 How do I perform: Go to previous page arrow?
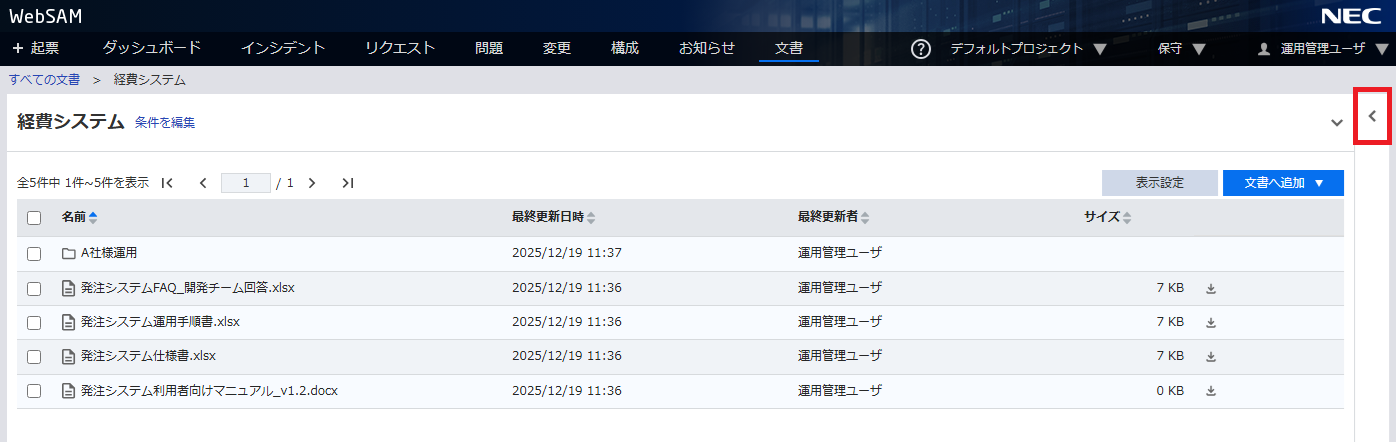click(203, 183)
